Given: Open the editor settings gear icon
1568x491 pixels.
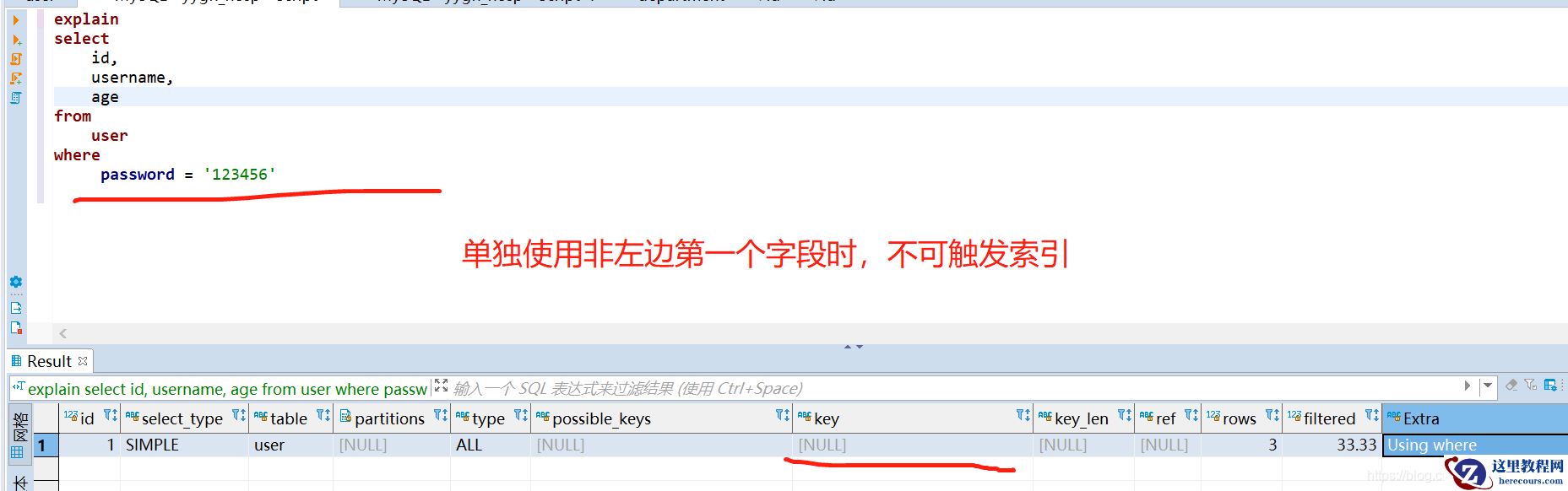Looking at the screenshot, I should click(16, 282).
